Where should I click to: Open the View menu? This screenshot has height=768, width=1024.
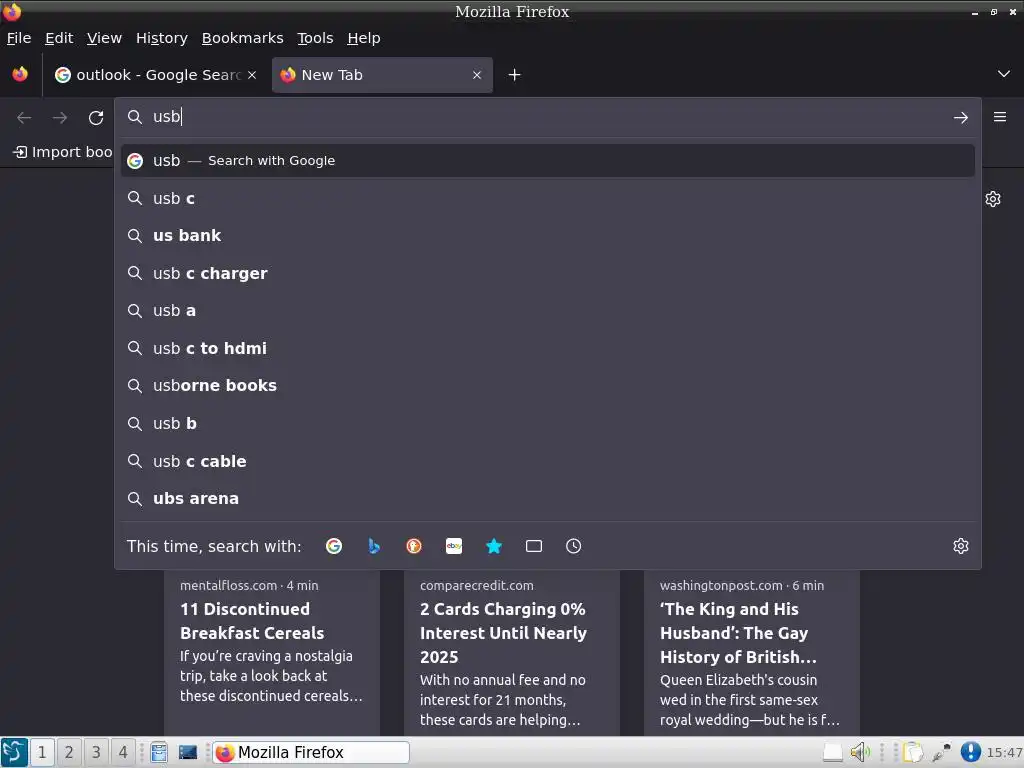104,38
